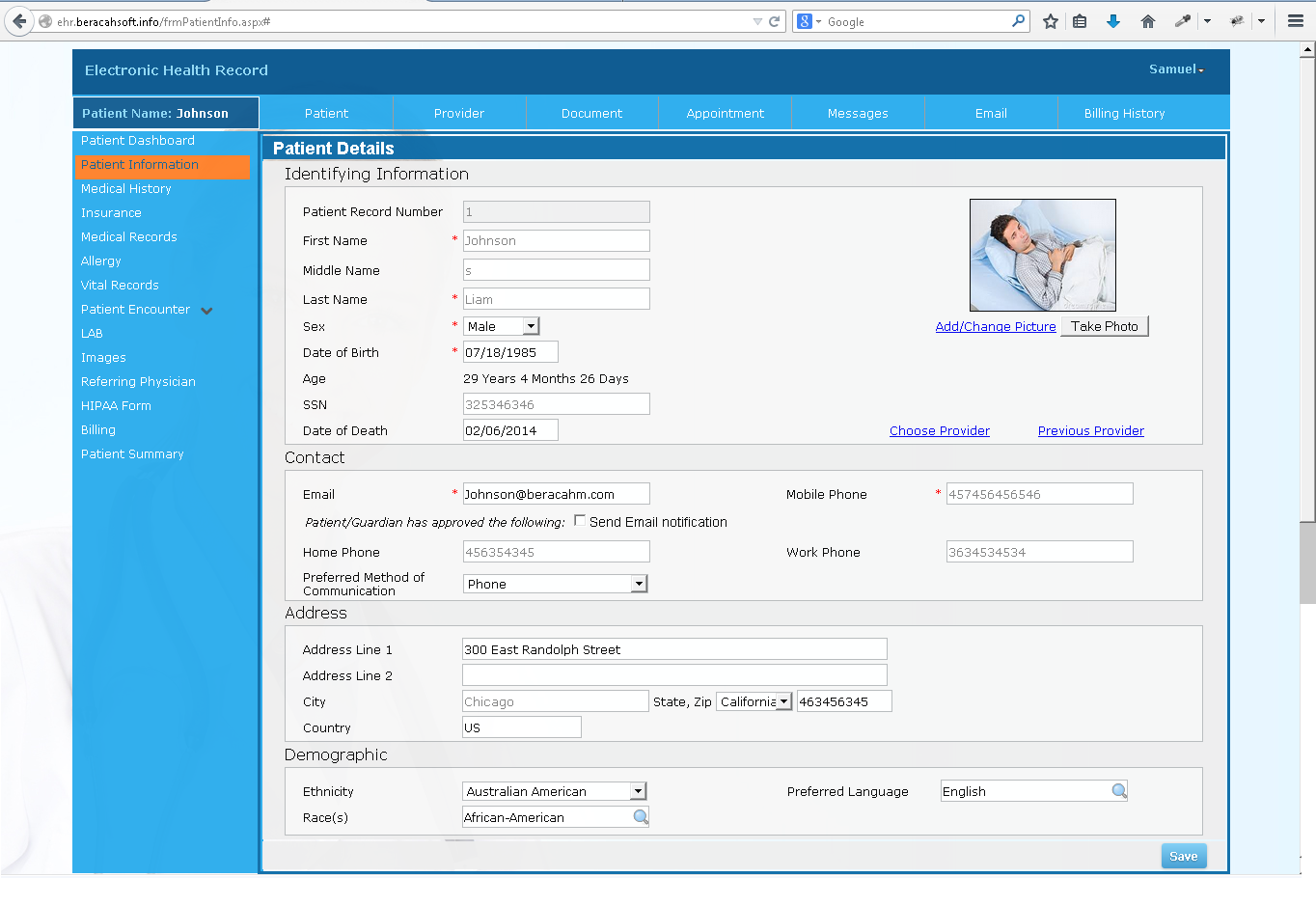Click the Choose Provider link
The height and width of the screenshot is (905, 1316).
coord(940,431)
